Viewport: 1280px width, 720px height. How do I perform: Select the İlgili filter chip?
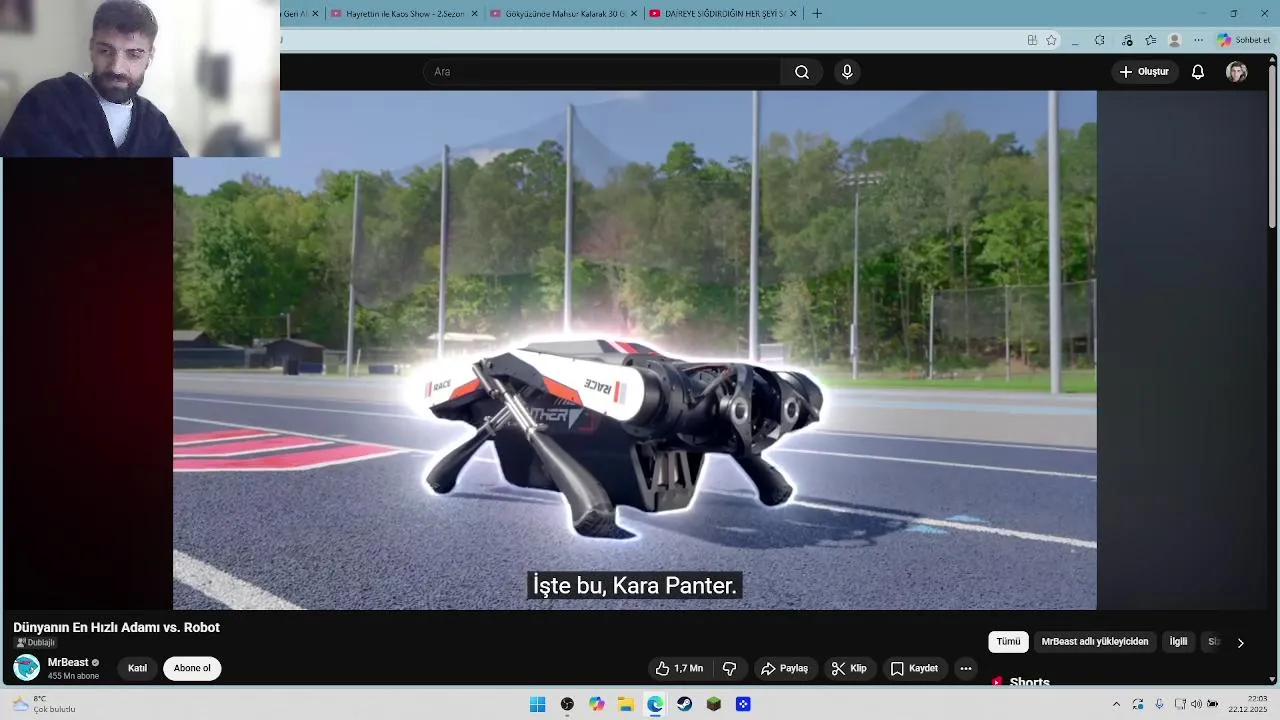tap(1178, 642)
